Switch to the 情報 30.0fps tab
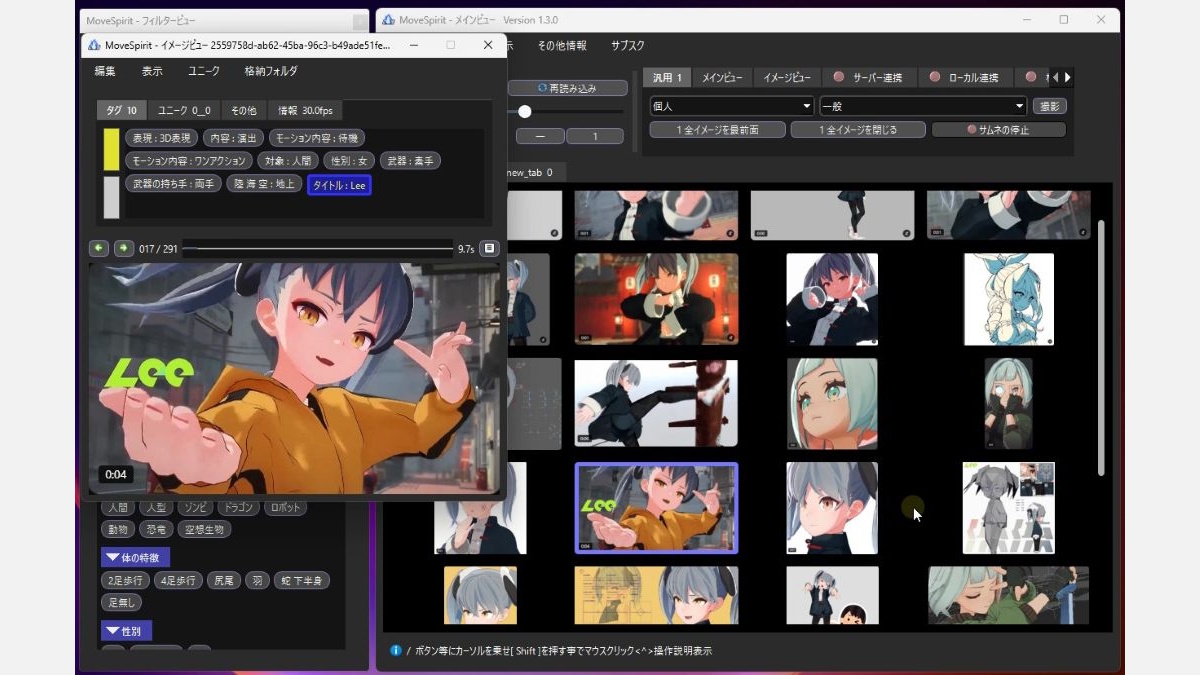 (x=305, y=110)
